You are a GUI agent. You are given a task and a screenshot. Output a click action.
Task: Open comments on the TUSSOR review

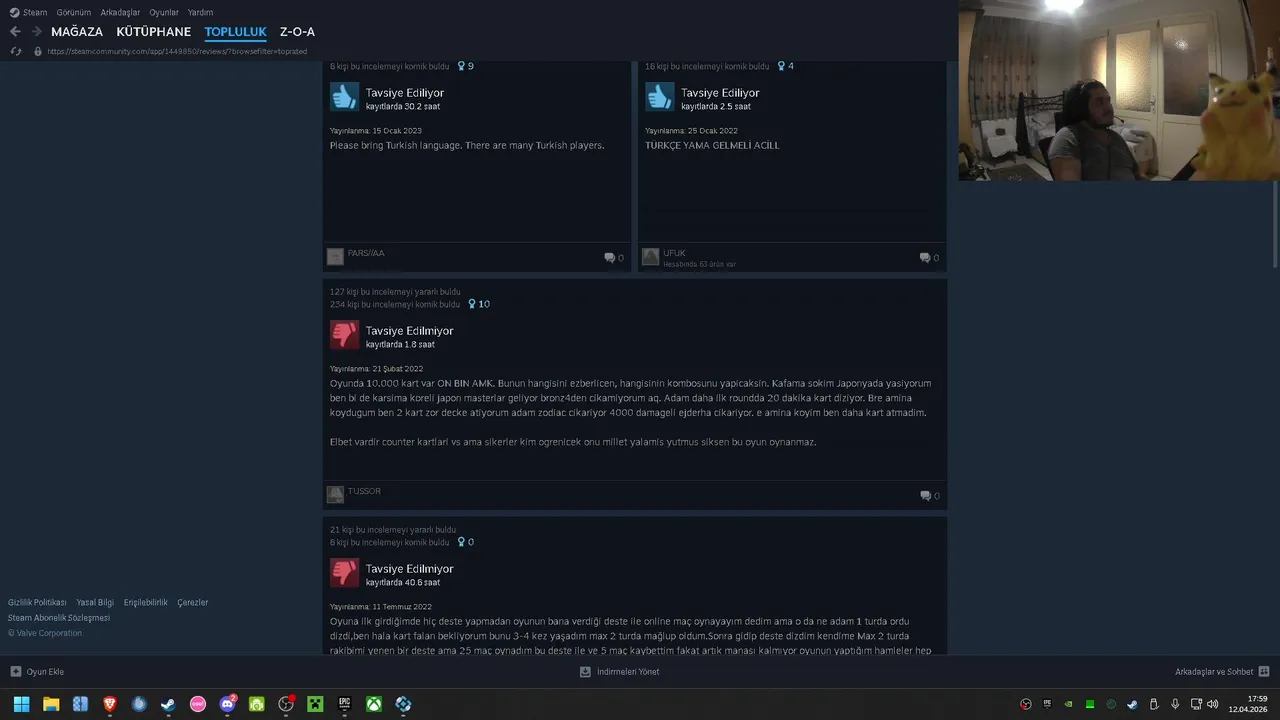pos(929,496)
